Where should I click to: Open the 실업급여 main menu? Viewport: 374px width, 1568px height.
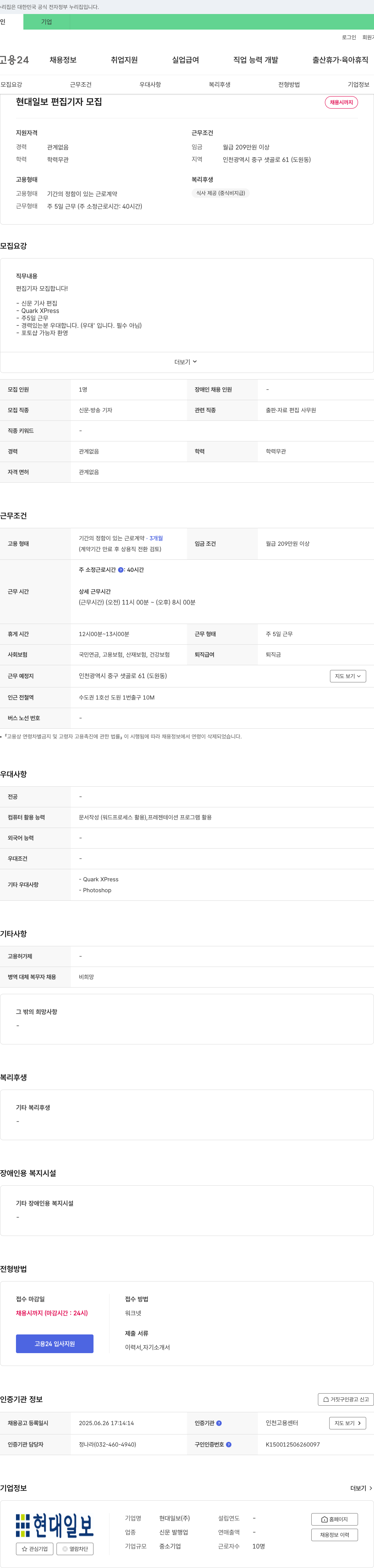pos(186,60)
